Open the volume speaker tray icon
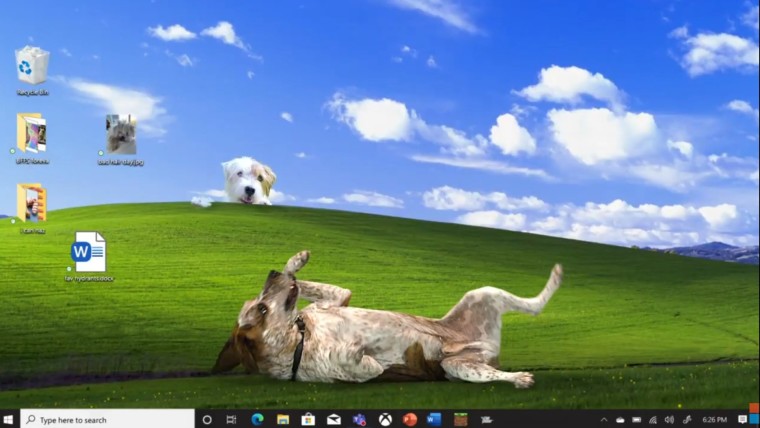 pyautogui.click(x=670, y=420)
